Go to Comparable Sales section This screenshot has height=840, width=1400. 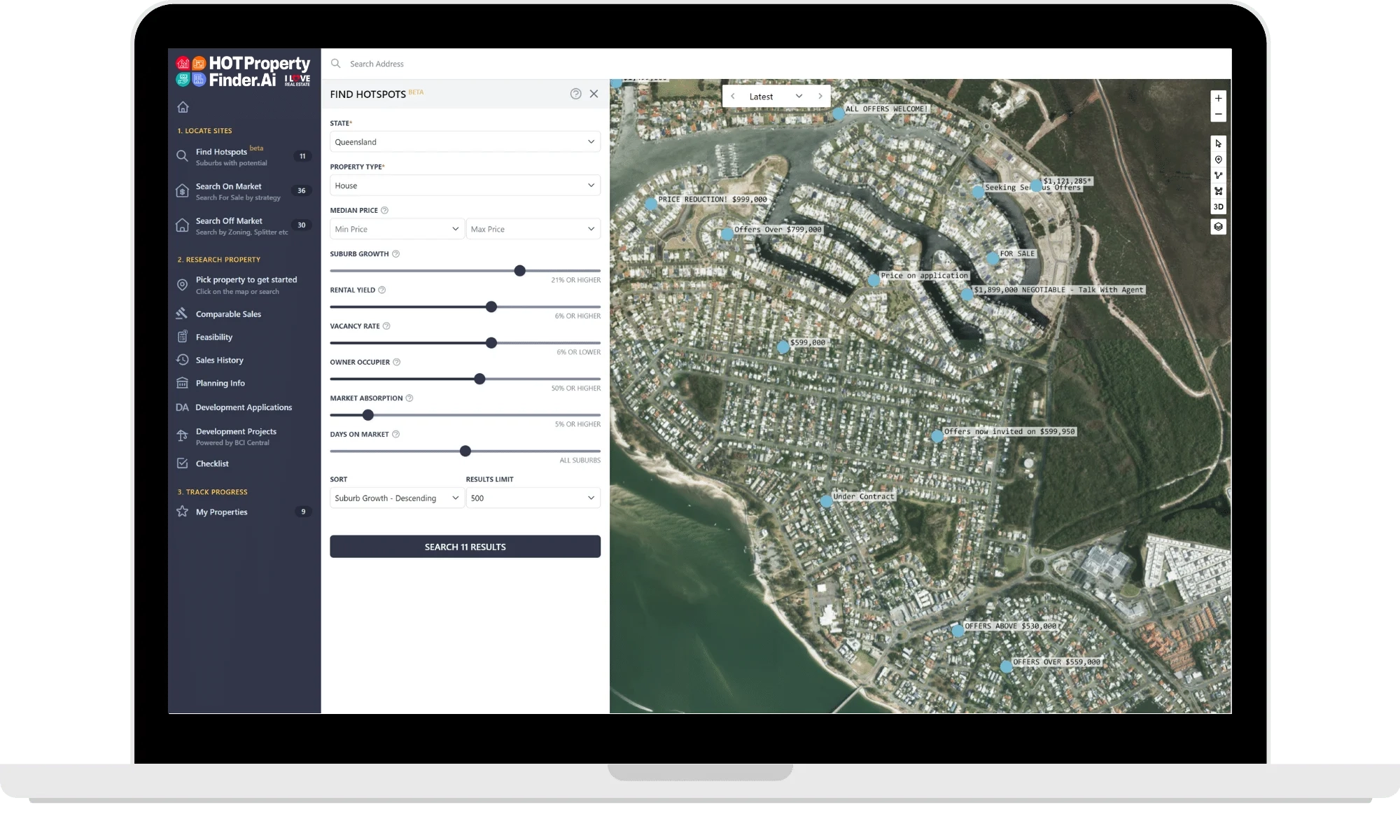pyautogui.click(x=228, y=314)
